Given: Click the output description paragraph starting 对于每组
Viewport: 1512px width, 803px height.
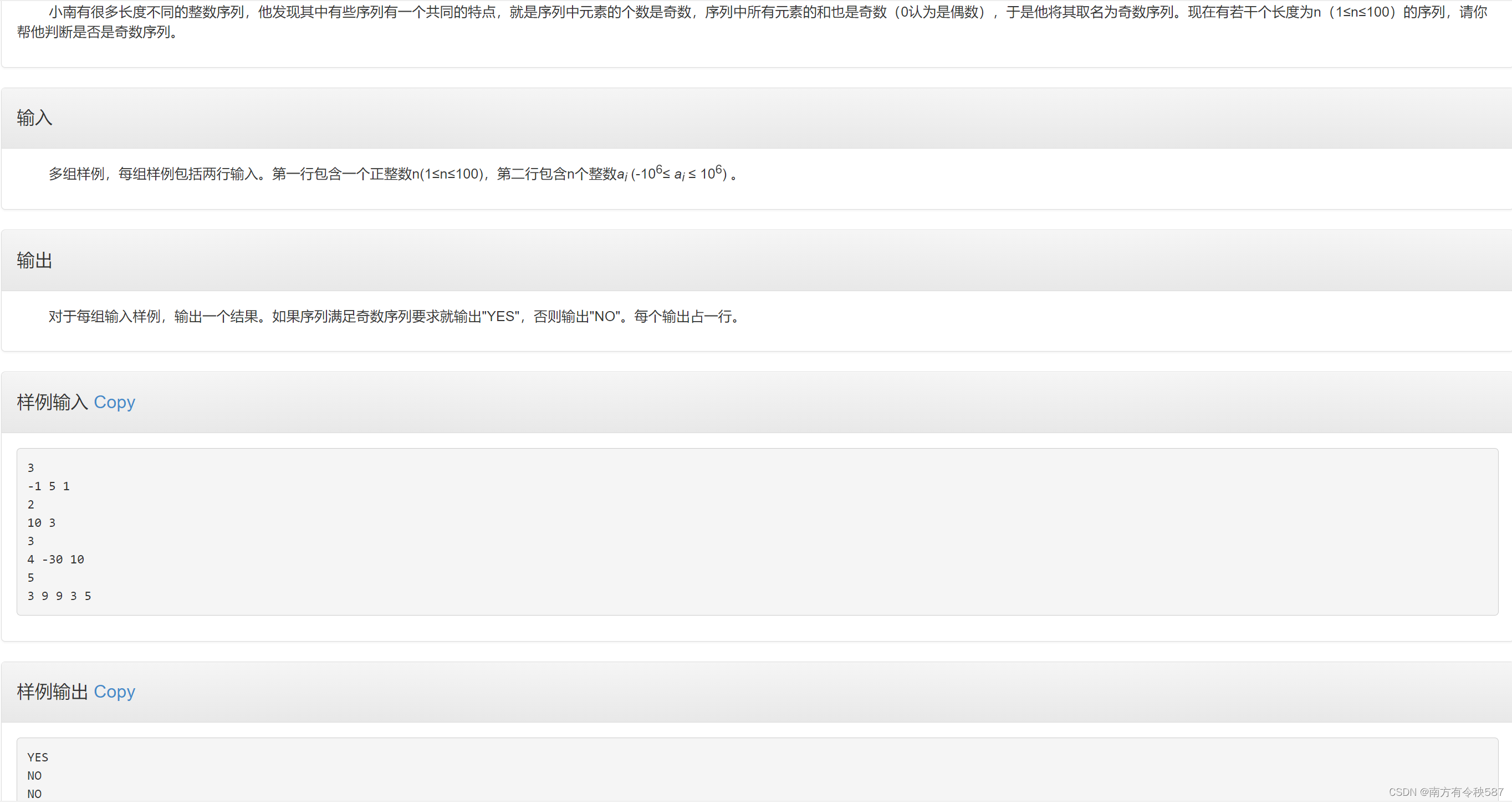Looking at the screenshot, I should [394, 317].
